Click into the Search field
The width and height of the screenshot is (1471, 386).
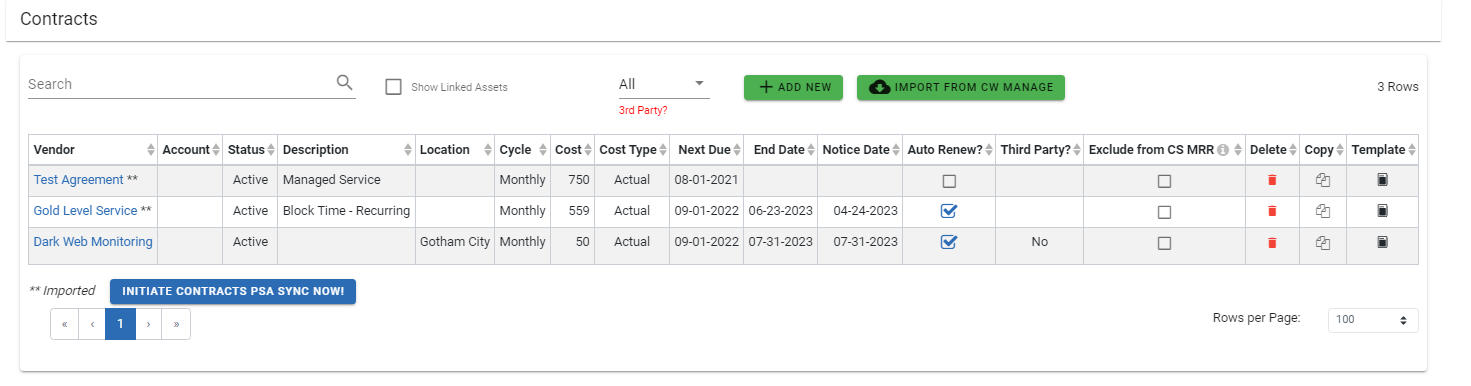pos(180,84)
